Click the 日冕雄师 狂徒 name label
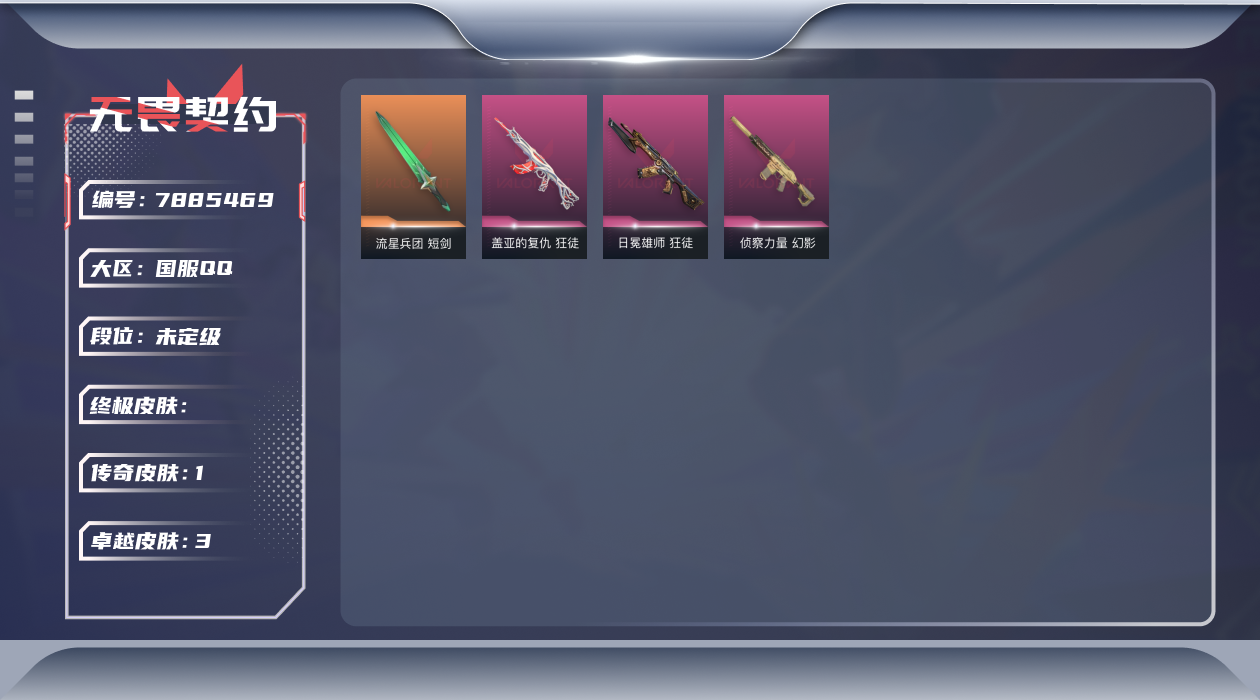Image resolution: width=1260 pixels, height=700 pixels. pyautogui.click(x=655, y=243)
